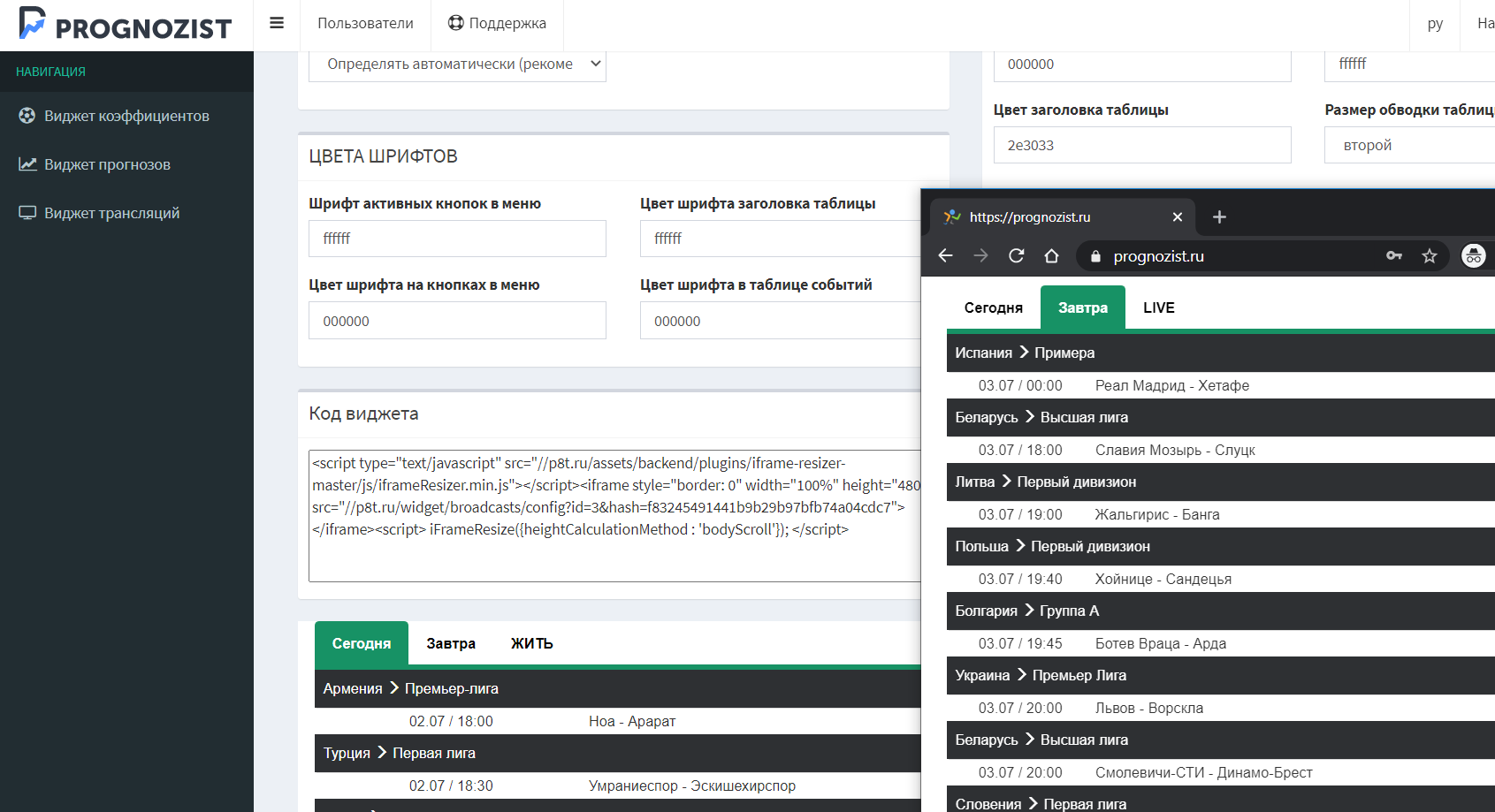This screenshot has height=812, width=1495.
Task: Click Ботев Враца - Арда match
Action: [x=1161, y=643]
